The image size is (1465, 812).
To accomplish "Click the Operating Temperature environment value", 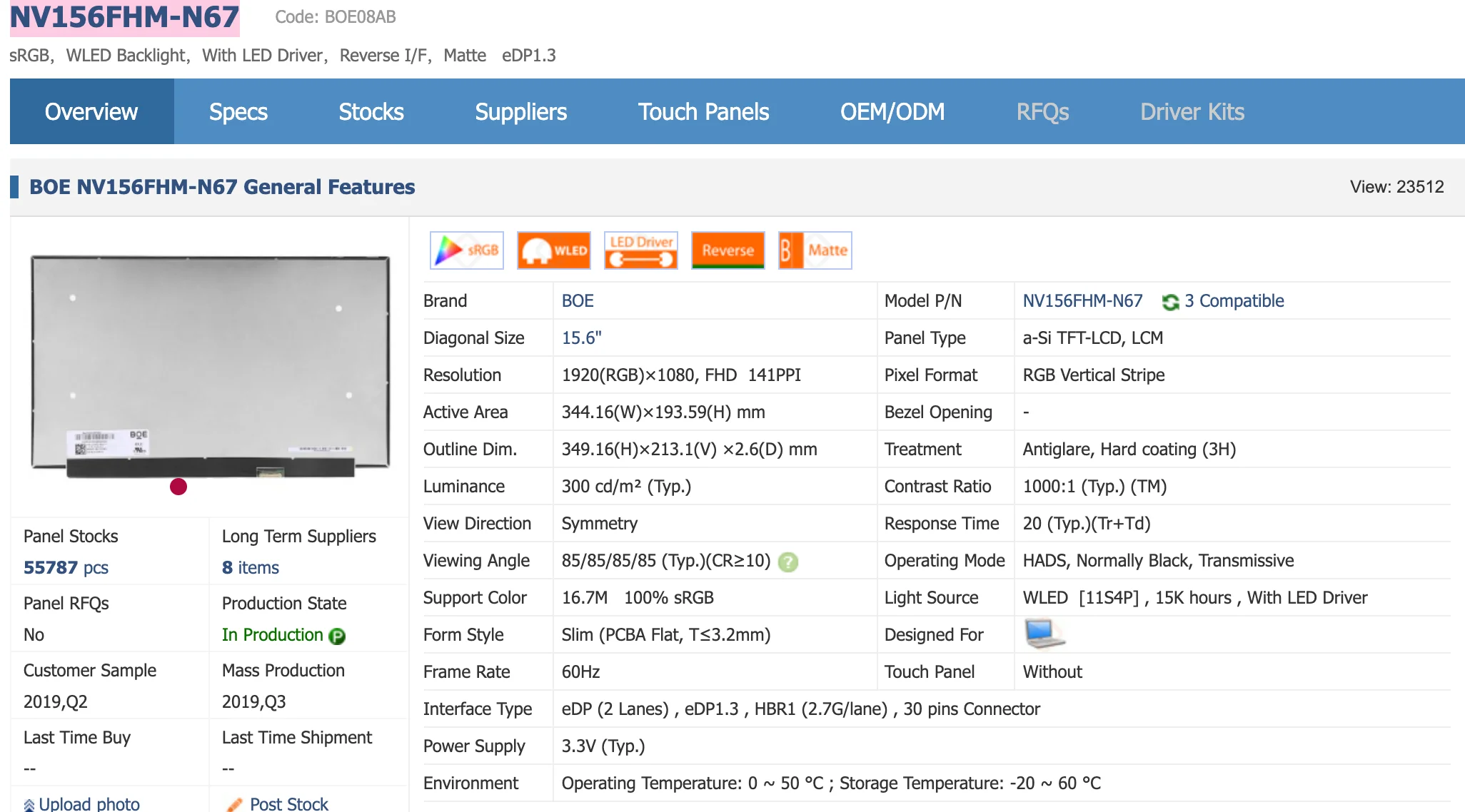I will [831, 783].
